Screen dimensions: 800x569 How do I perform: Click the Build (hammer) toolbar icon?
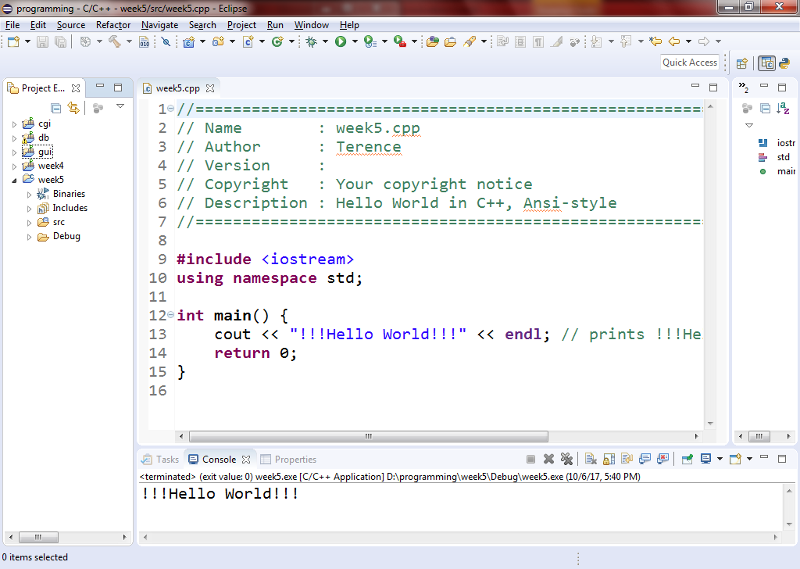[115, 42]
